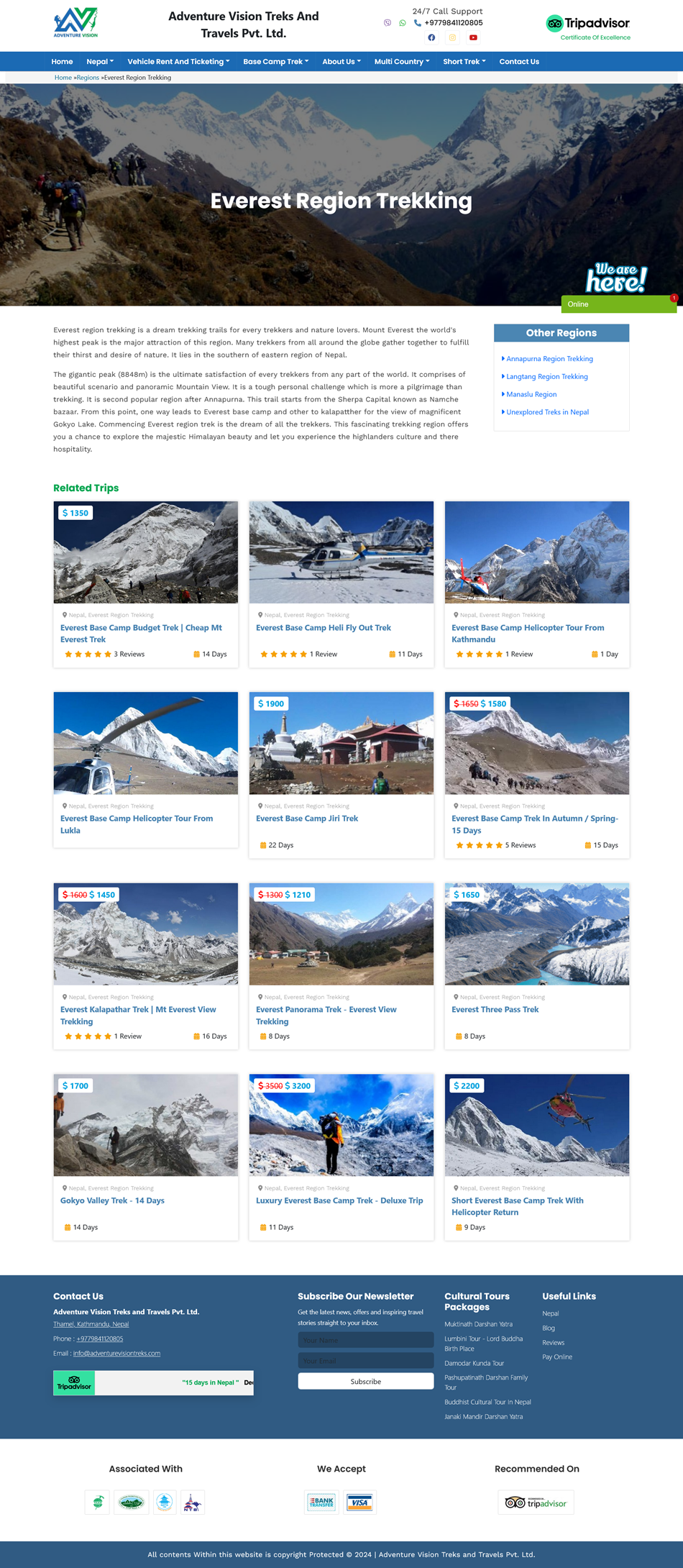683x1568 pixels.
Task: Open the Facebook page icon
Action: [431, 37]
